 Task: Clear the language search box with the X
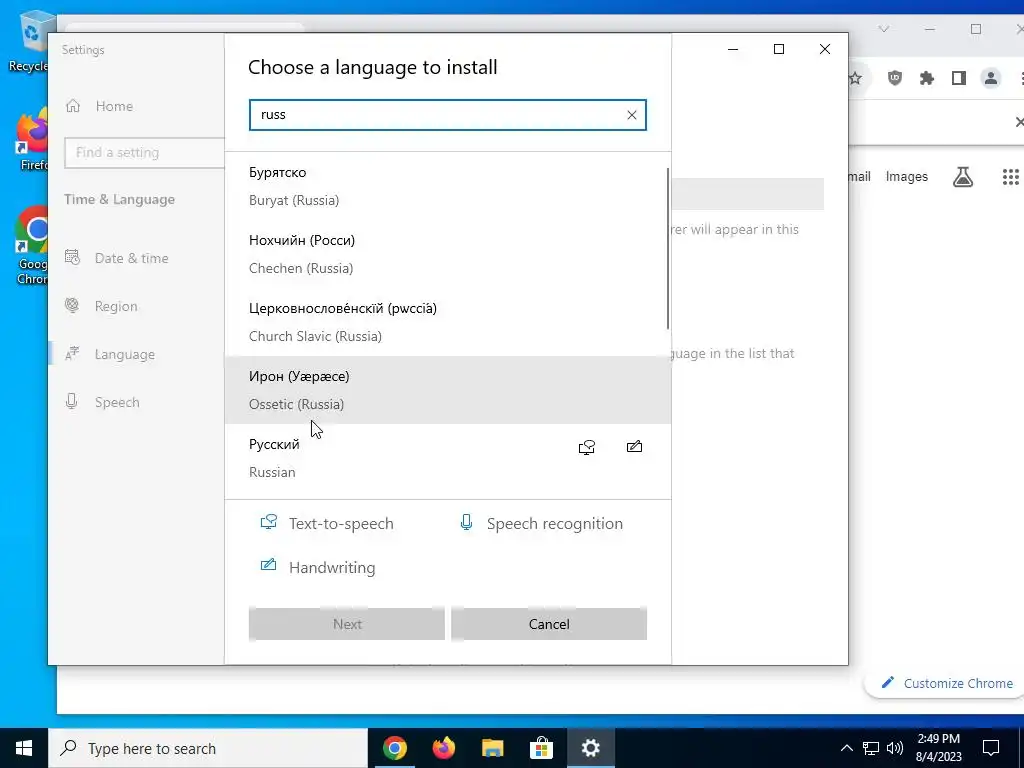click(x=632, y=115)
